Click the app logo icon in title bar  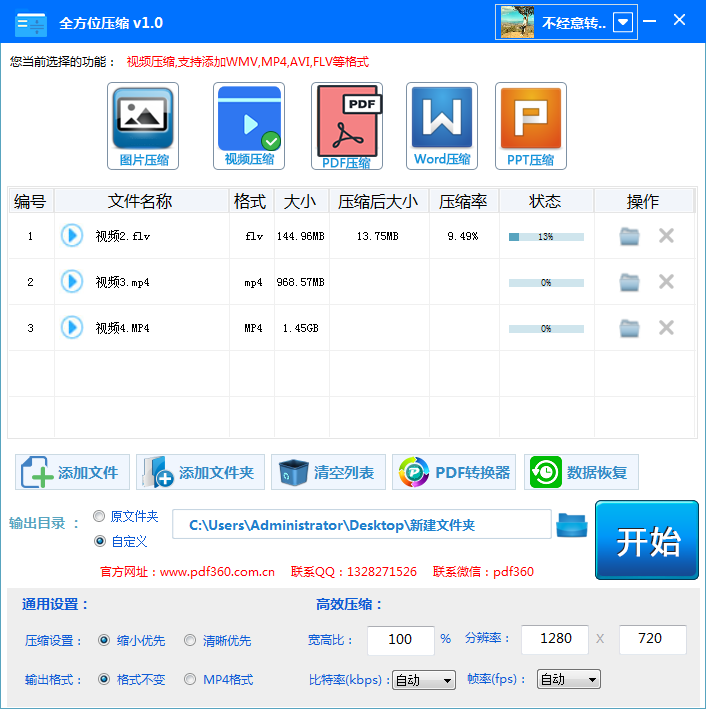pos(30,25)
